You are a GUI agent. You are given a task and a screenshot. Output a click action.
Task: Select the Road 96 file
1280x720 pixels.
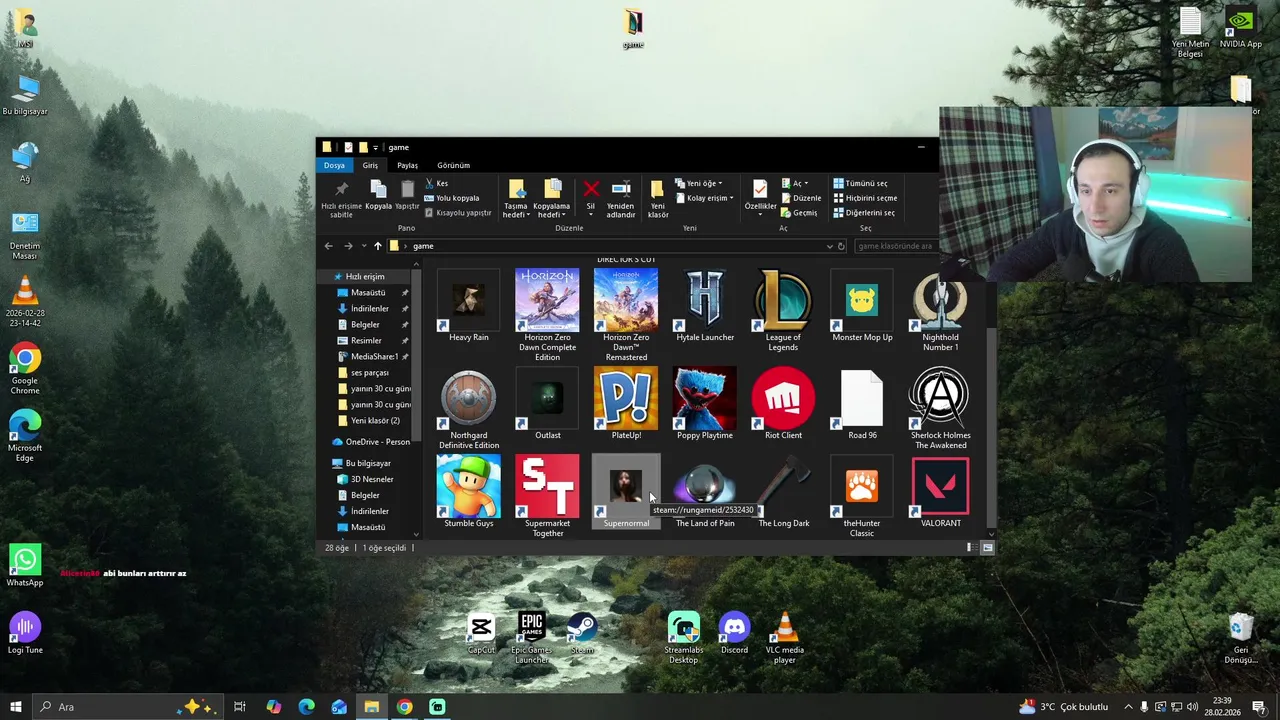[862, 404]
